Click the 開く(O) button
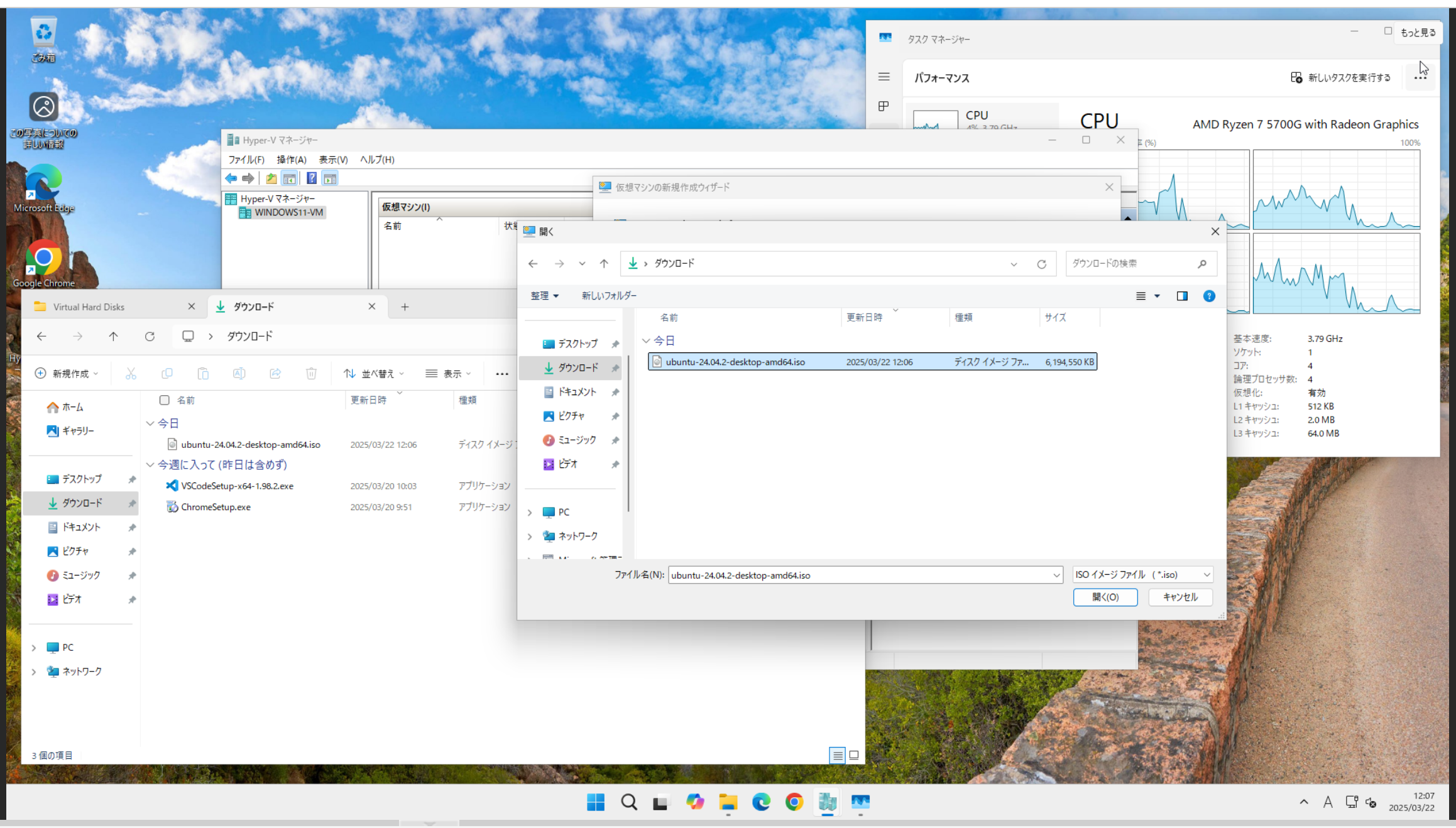Image resolution: width=1456 pixels, height=828 pixels. point(1105,597)
